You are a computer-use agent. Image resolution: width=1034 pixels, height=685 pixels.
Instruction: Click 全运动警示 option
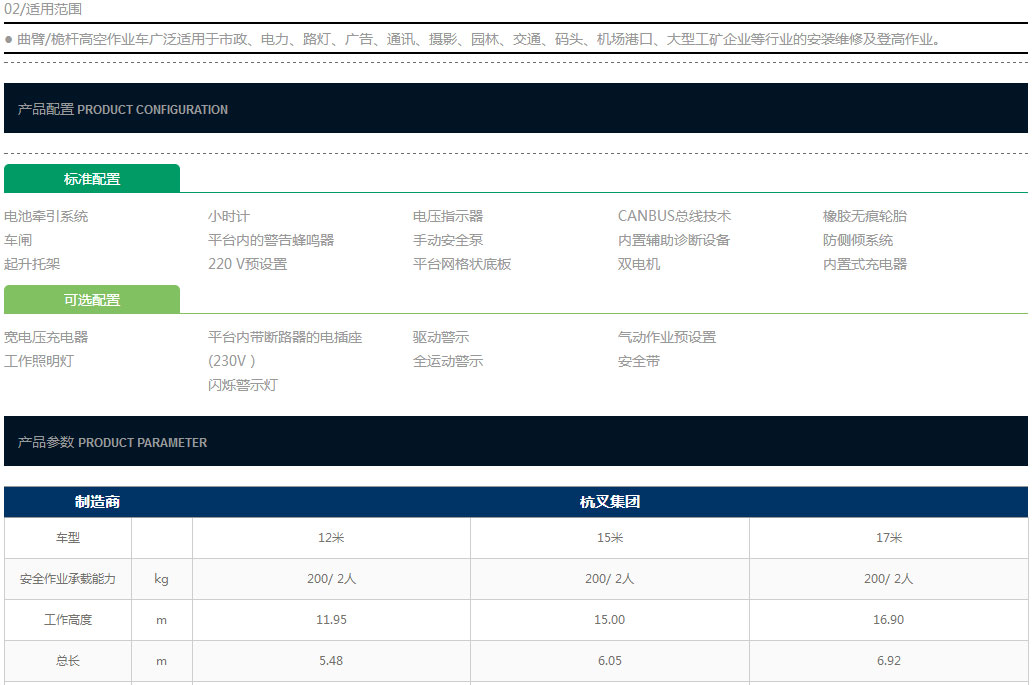[448, 361]
